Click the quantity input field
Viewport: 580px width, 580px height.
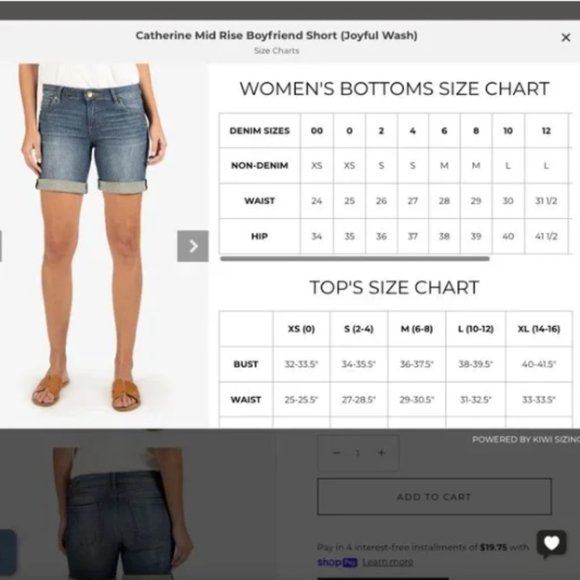pyautogui.click(x=358, y=453)
